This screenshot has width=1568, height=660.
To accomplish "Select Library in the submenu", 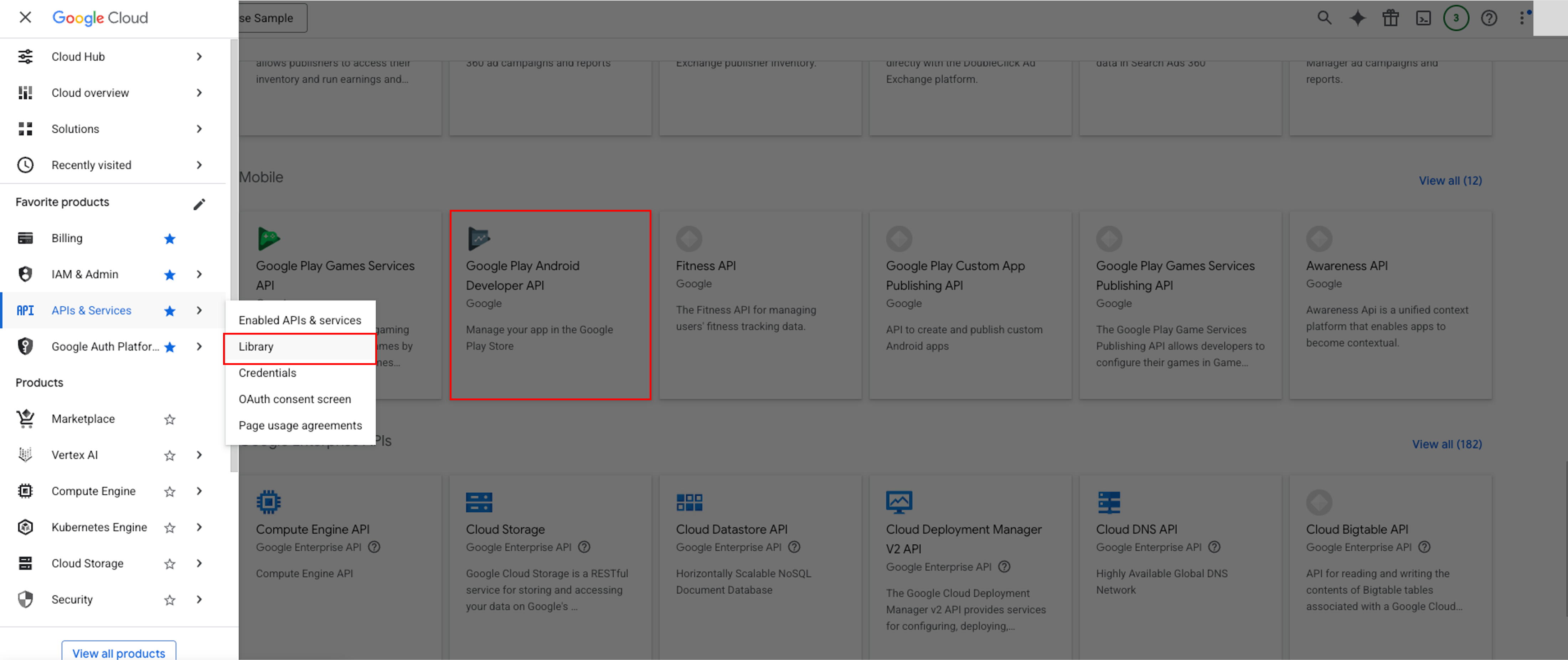I will pos(300,347).
